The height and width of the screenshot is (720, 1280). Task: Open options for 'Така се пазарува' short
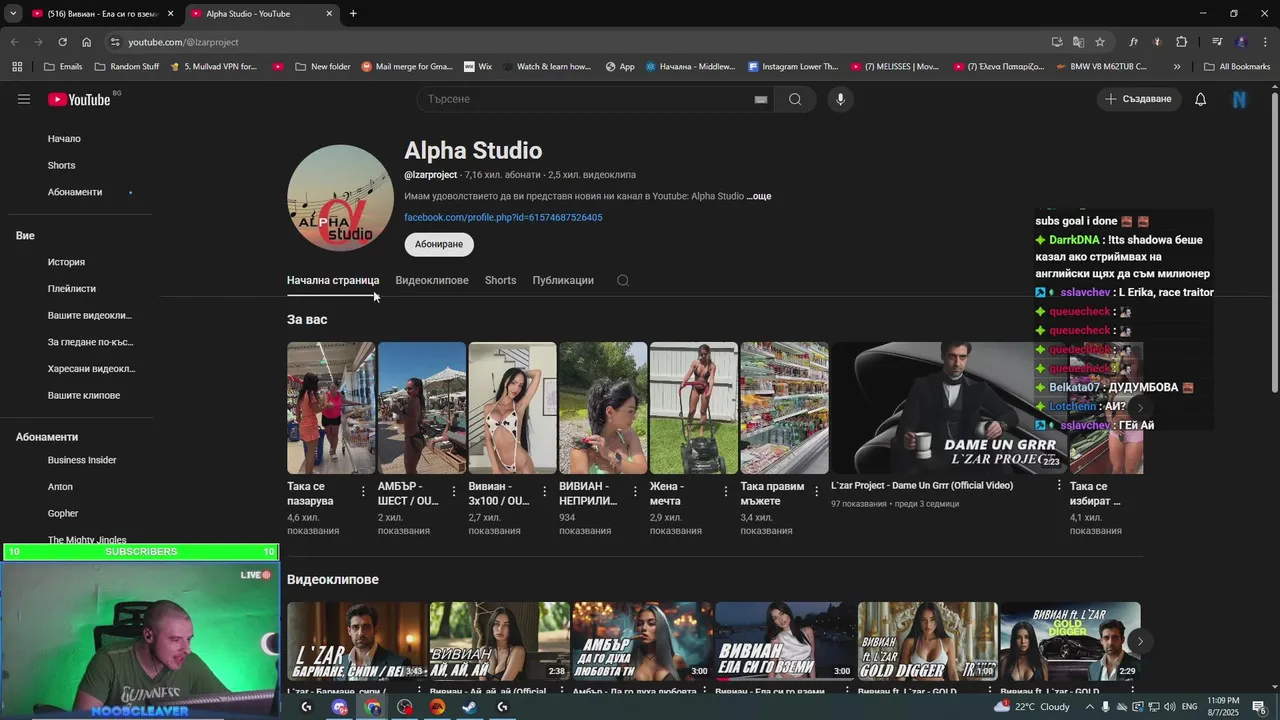(363, 491)
